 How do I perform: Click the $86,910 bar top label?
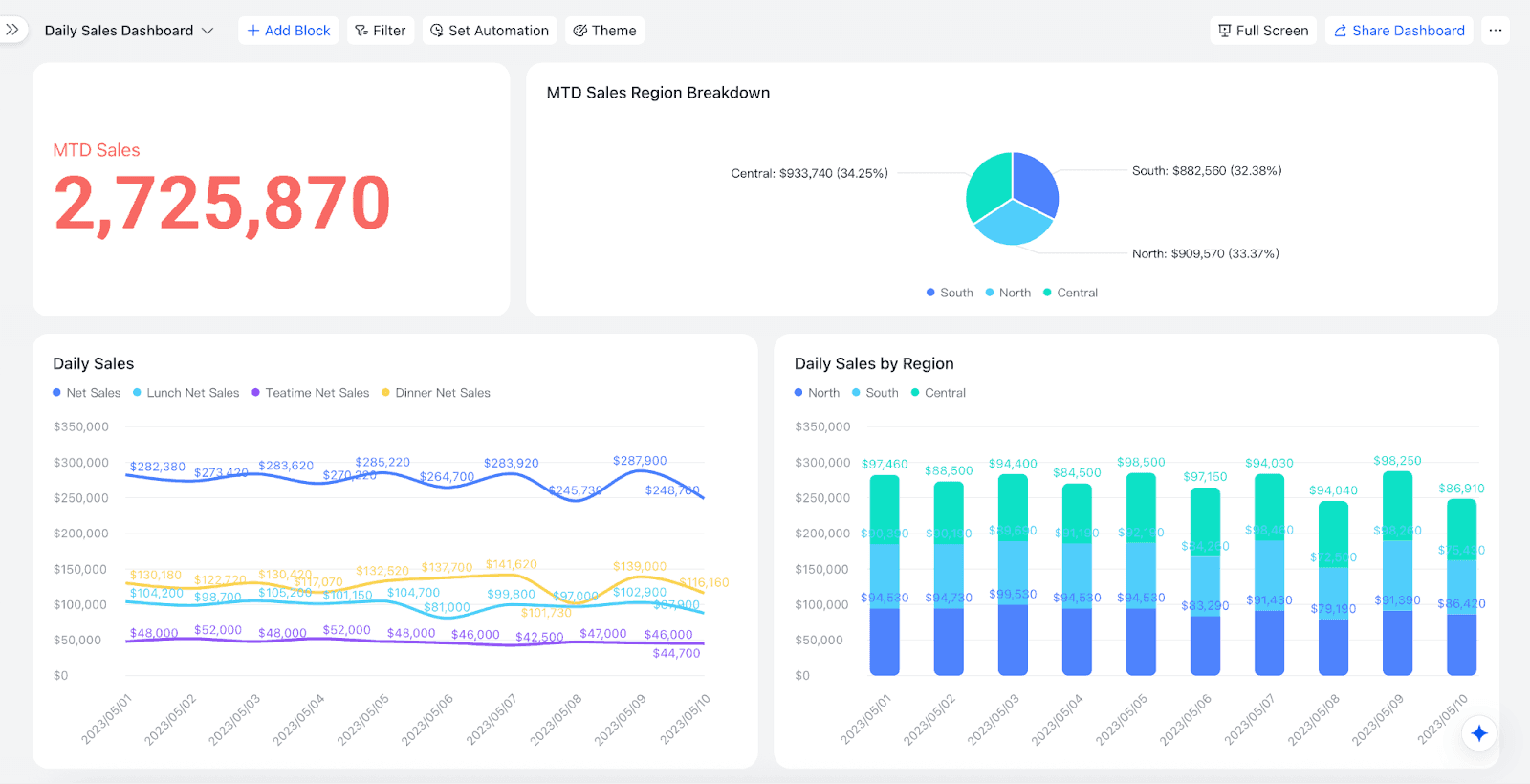(1461, 488)
